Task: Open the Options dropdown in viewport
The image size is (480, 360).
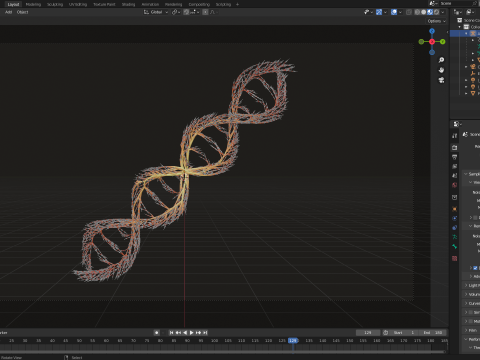Action: click(x=436, y=21)
